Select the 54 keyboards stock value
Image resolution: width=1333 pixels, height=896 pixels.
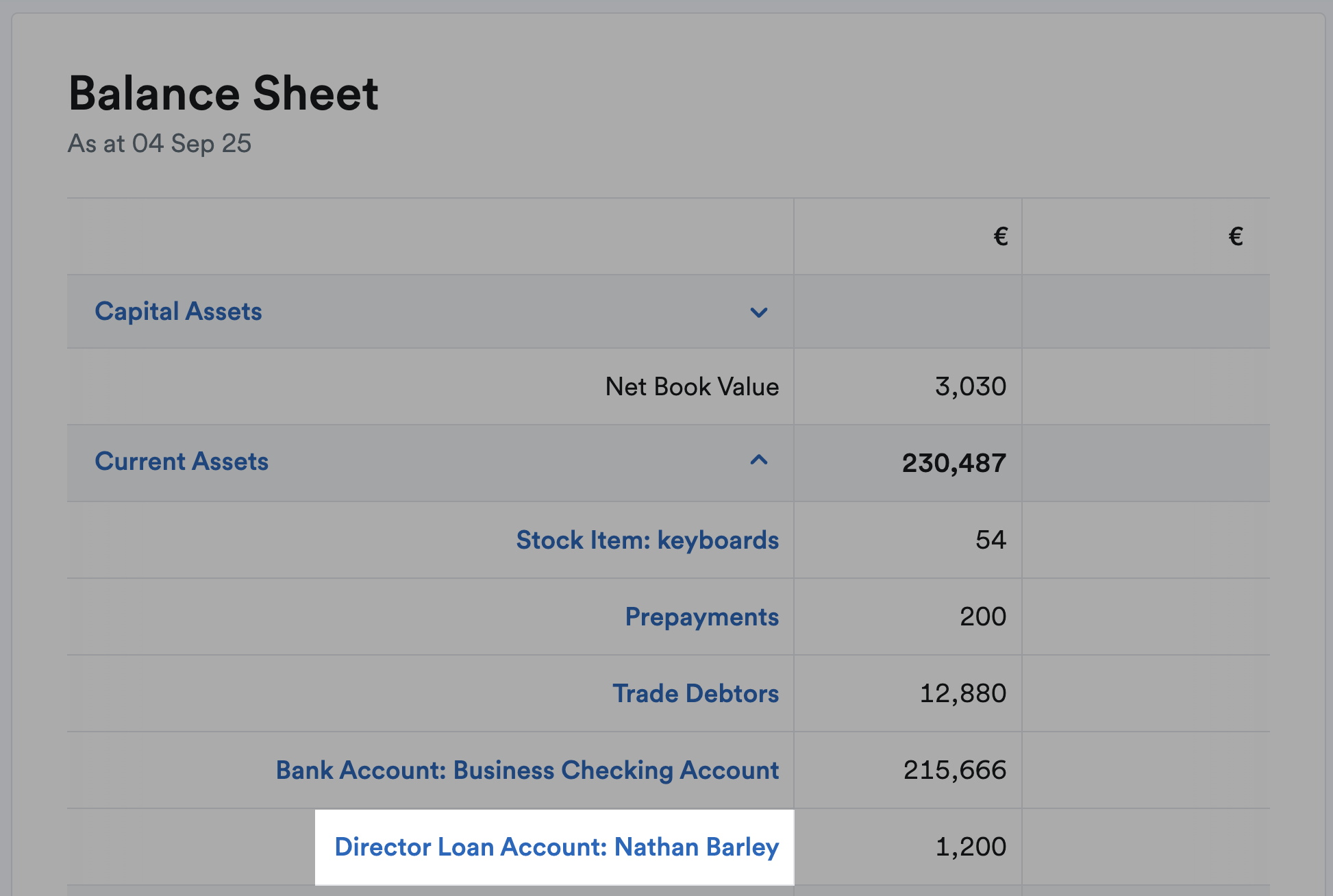point(991,540)
